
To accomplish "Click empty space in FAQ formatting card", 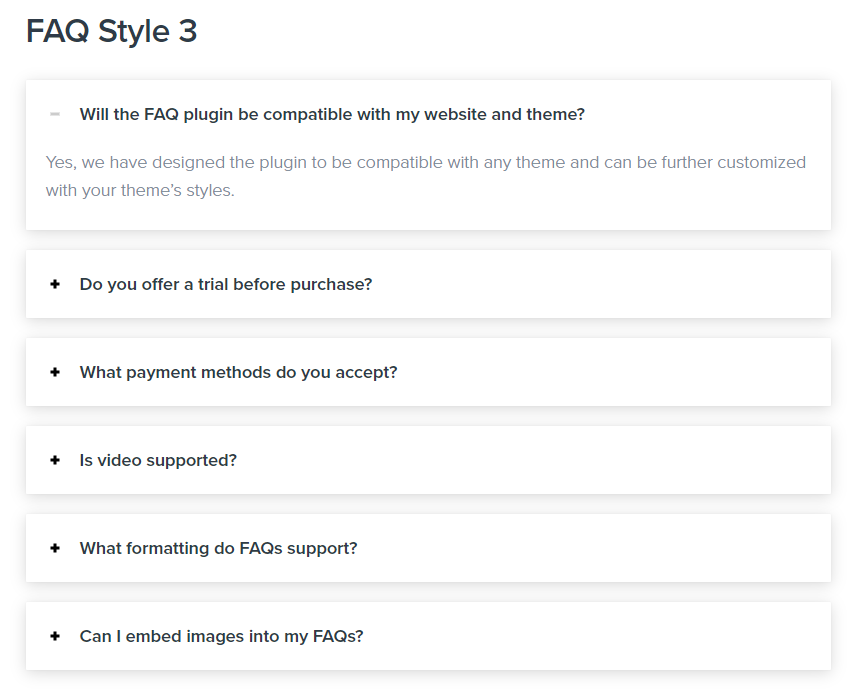I will pos(593,548).
